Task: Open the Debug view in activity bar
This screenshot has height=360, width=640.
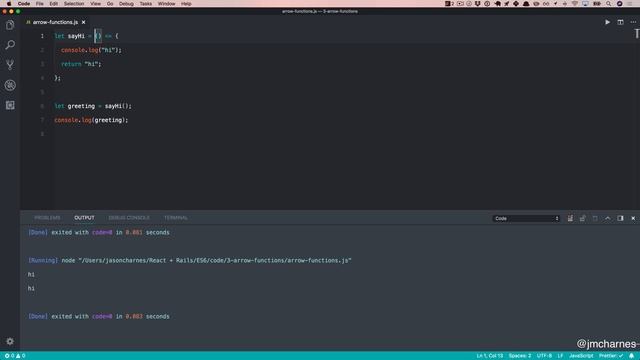Action: (10, 85)
